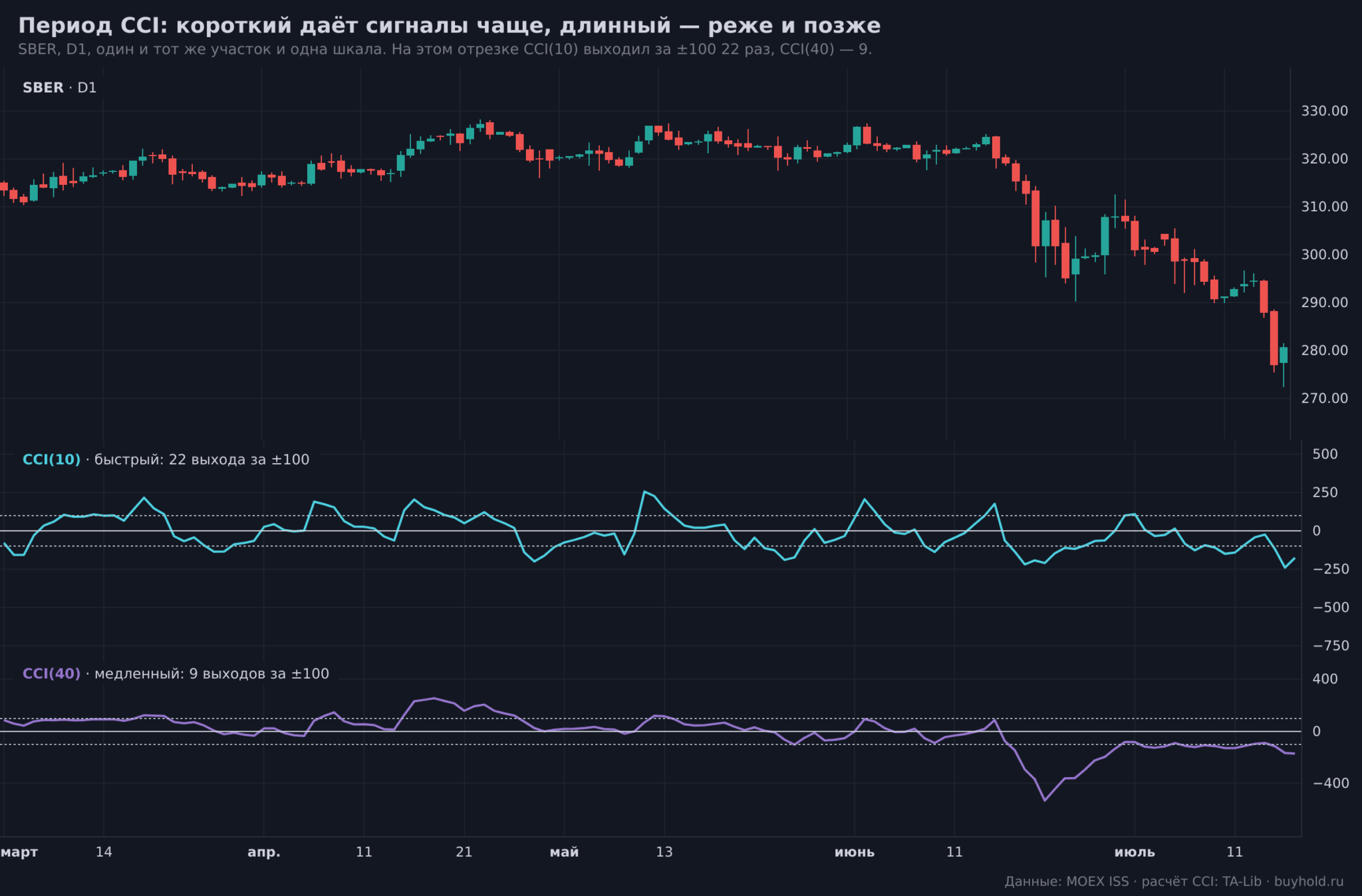Click the 13 date tick label
Viewport: 1362px width, 896px height.
click(x=664, y=852)
